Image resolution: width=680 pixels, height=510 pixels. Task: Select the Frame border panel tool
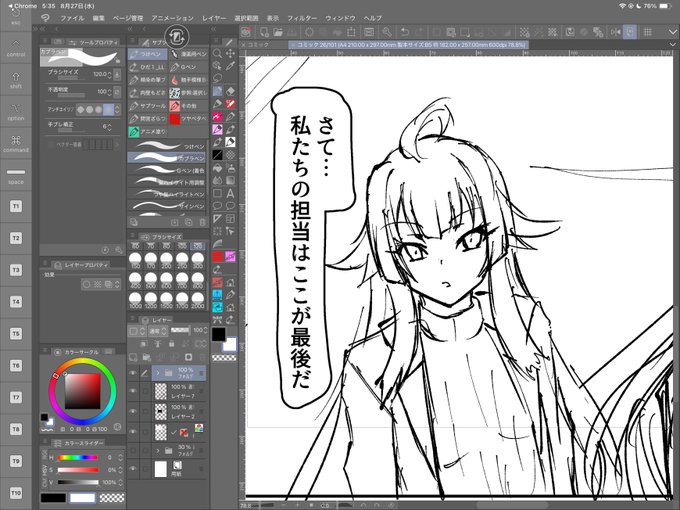230,219
